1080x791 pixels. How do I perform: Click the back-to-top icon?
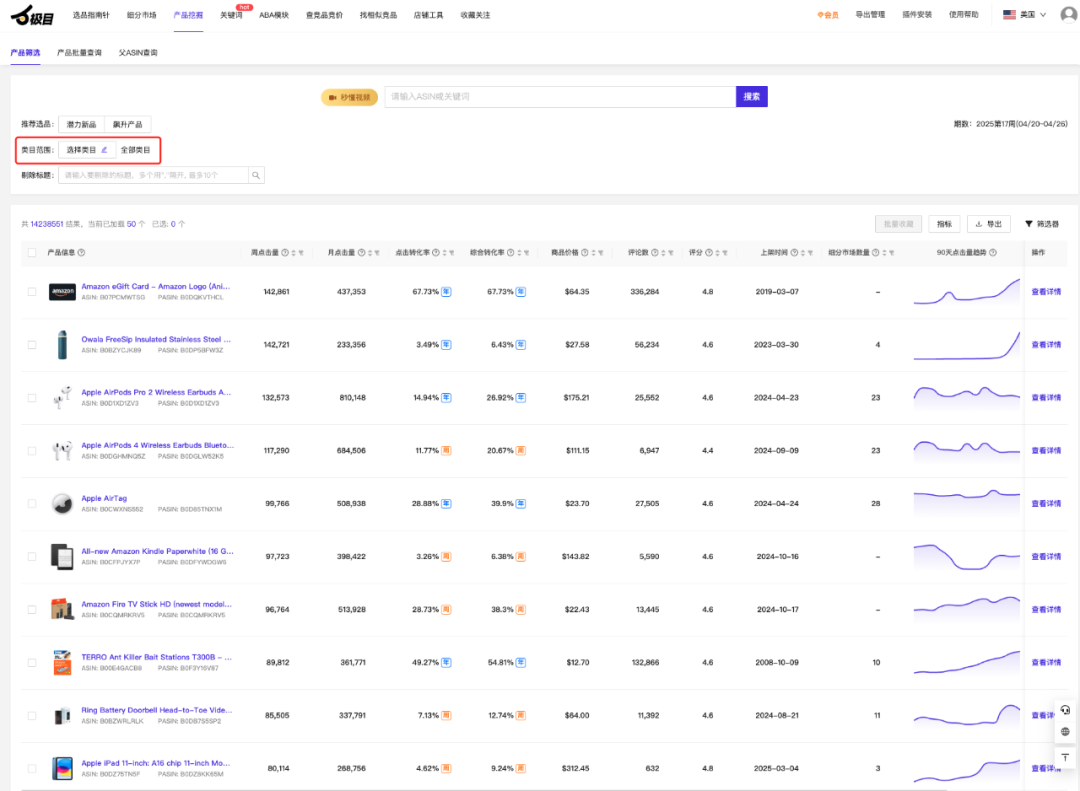click(x=1066, y=757)
